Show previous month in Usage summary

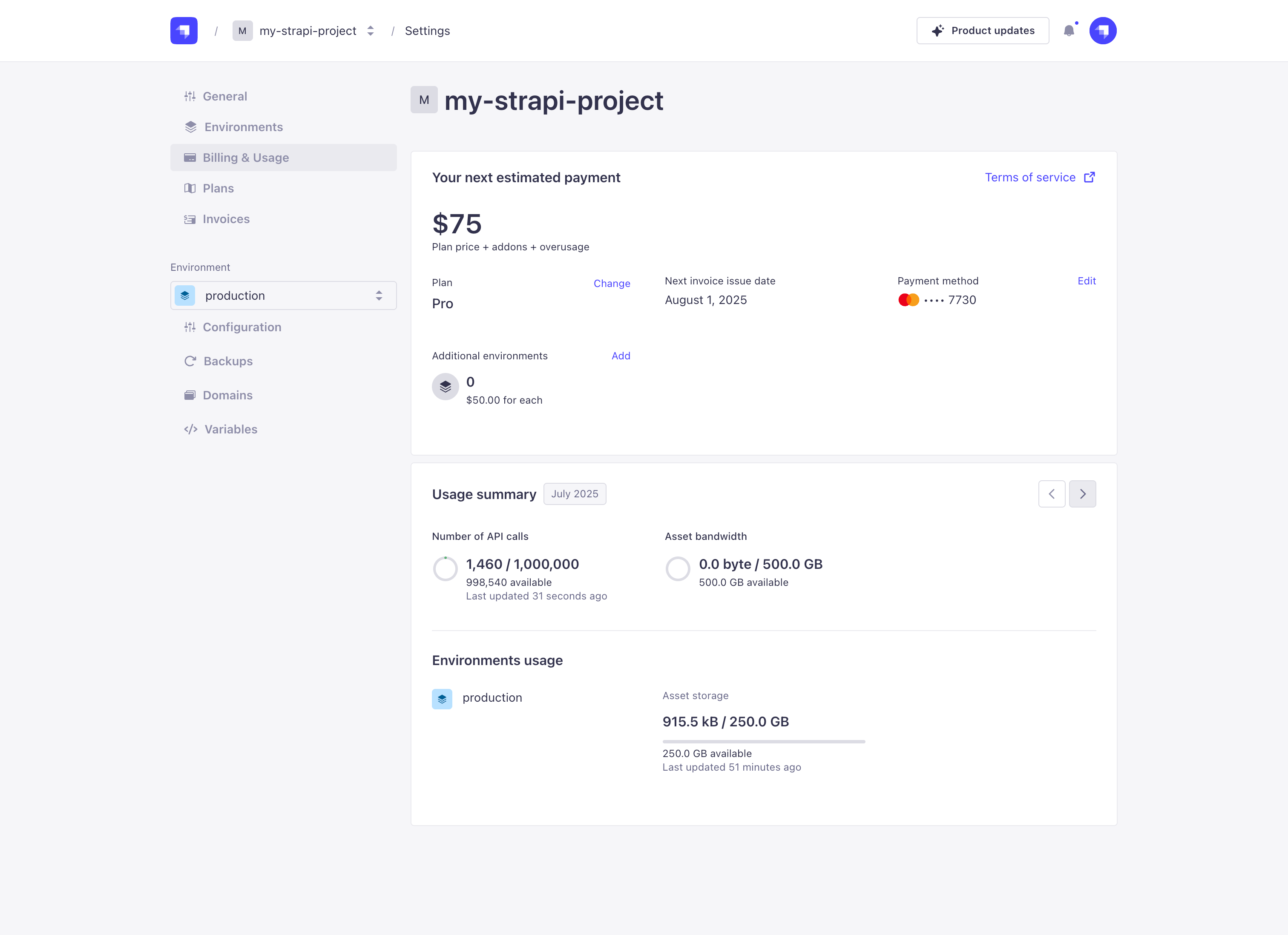coord(1052,494)
